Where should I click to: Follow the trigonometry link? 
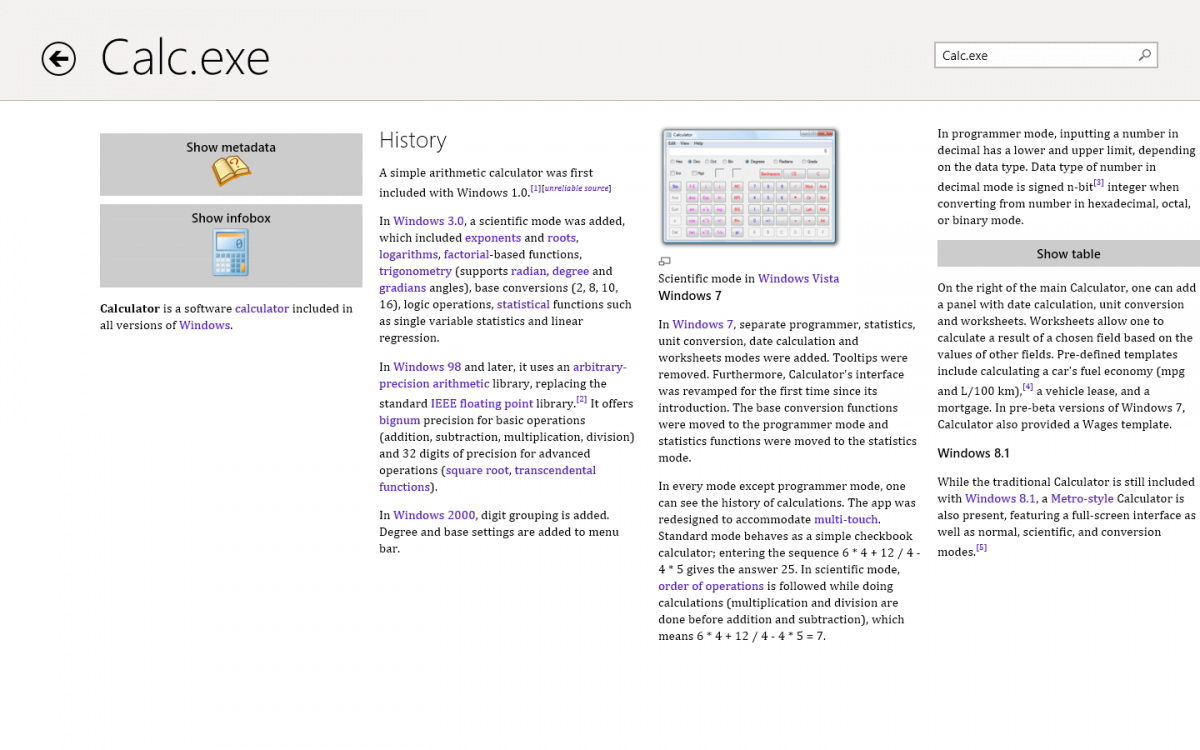[415, 271]
